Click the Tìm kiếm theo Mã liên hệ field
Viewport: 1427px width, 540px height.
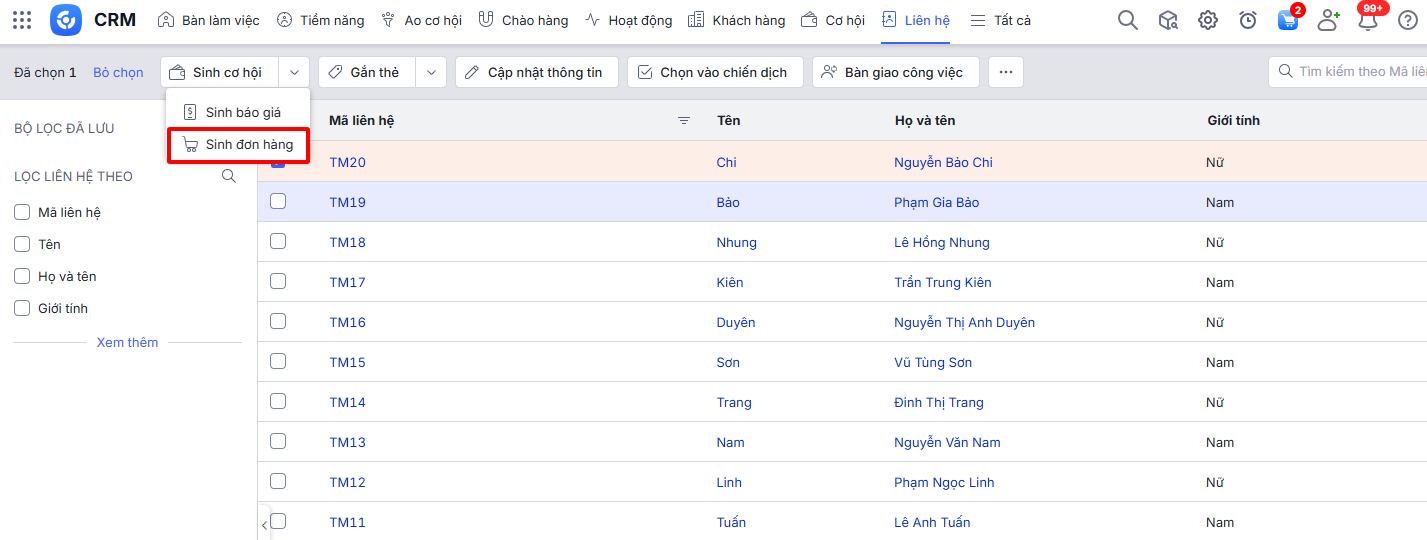coord(1355,72)
